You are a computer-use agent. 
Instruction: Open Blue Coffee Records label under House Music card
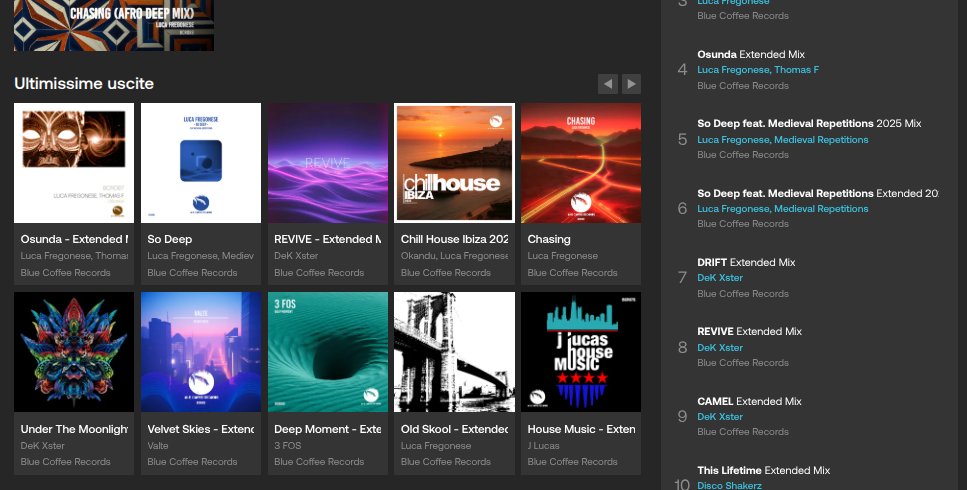point(572,462)
